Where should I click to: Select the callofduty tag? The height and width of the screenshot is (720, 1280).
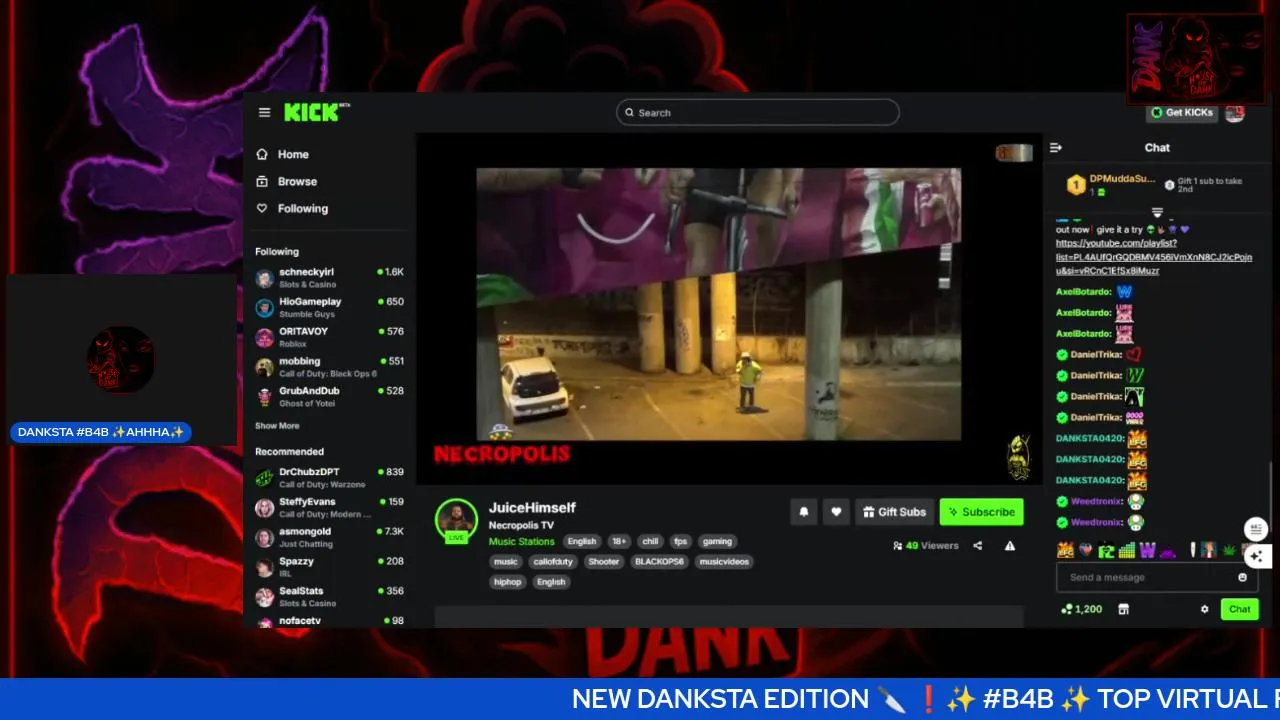[x=552, y=561]
